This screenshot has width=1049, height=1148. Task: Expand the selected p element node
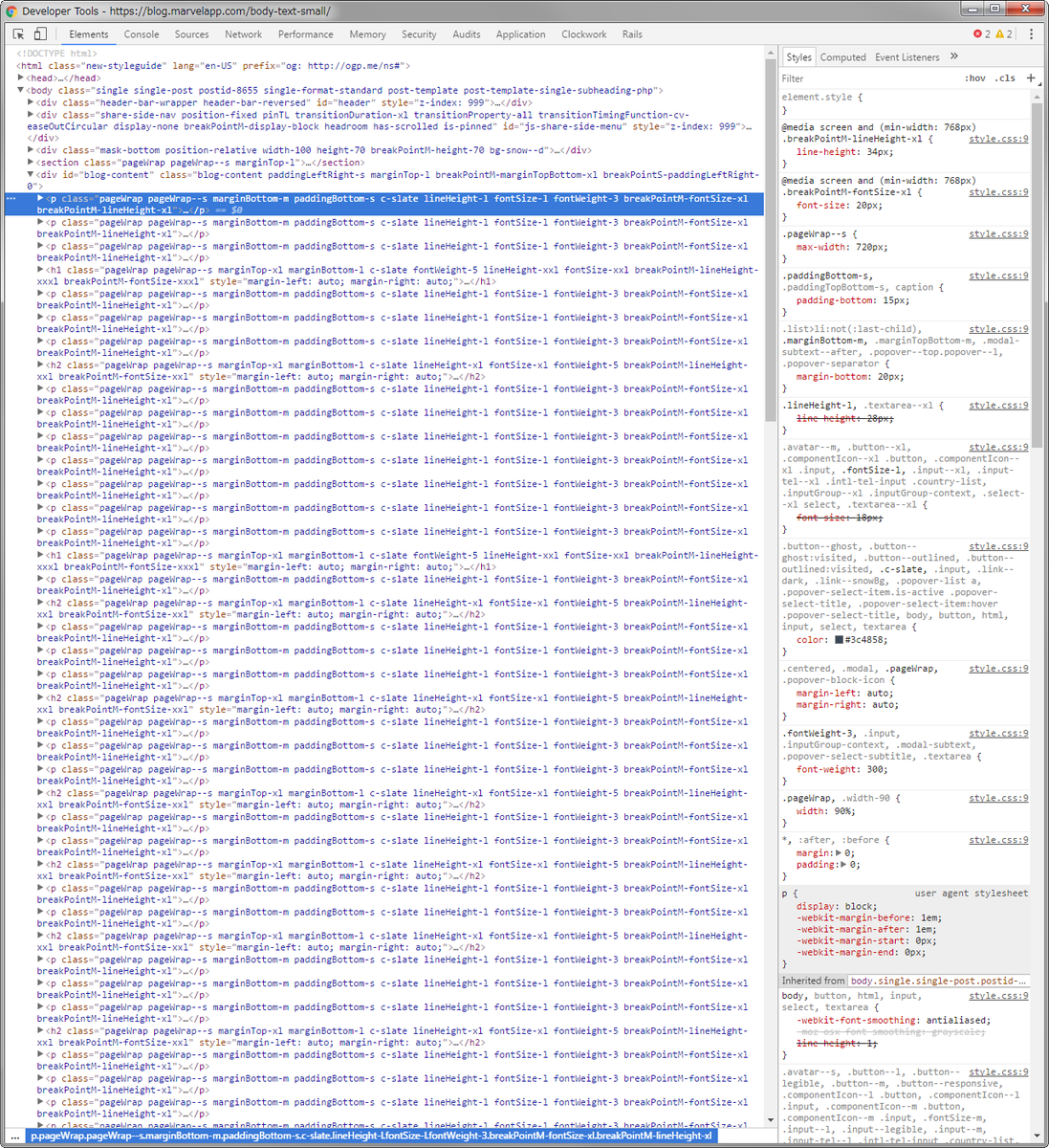(40, 198)
